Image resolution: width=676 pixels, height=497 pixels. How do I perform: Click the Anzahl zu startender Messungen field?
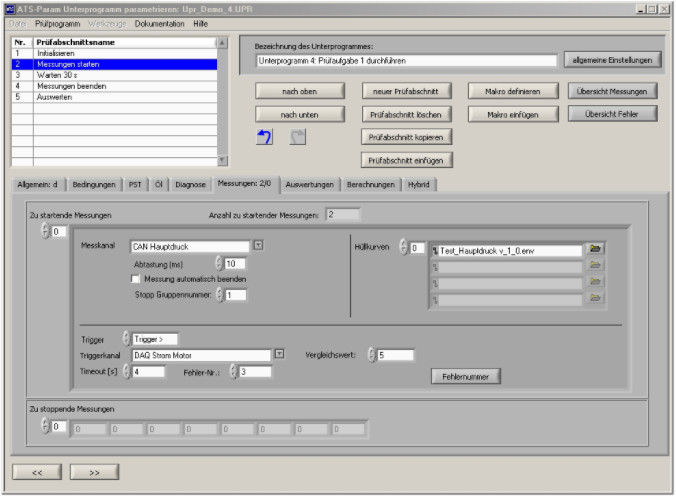coord(343,214)
